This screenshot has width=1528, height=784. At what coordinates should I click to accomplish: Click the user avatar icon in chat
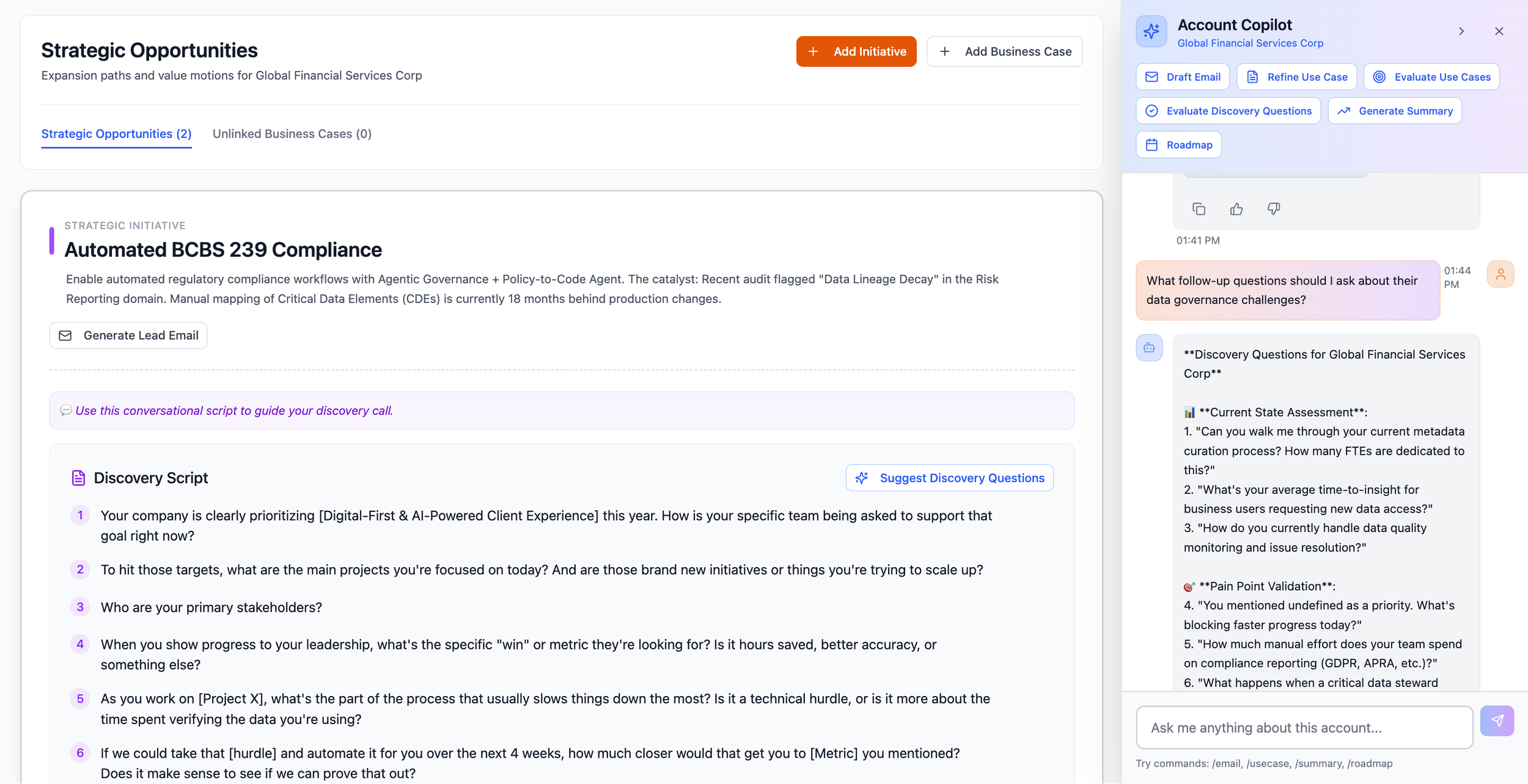click(x=1500, y=274)
